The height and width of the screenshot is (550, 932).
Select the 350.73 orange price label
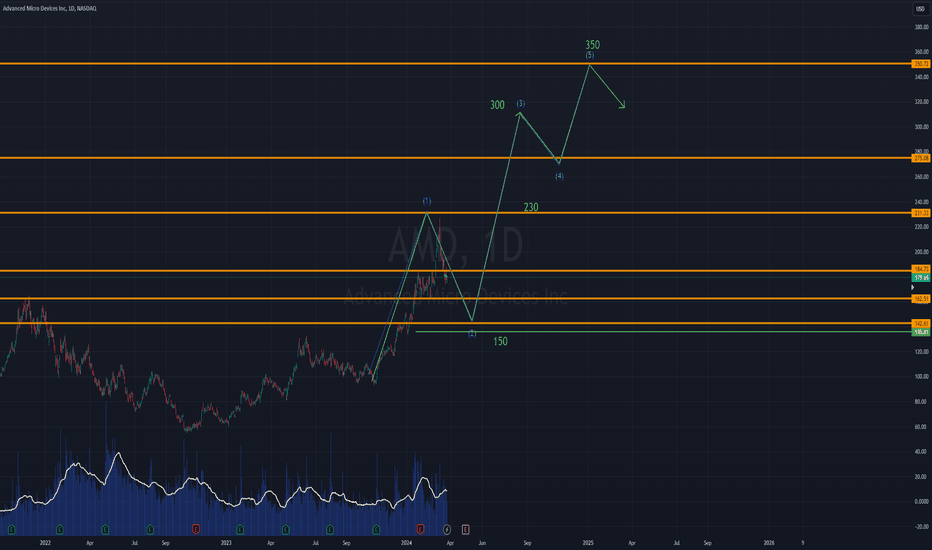click(x=921, y=64)
